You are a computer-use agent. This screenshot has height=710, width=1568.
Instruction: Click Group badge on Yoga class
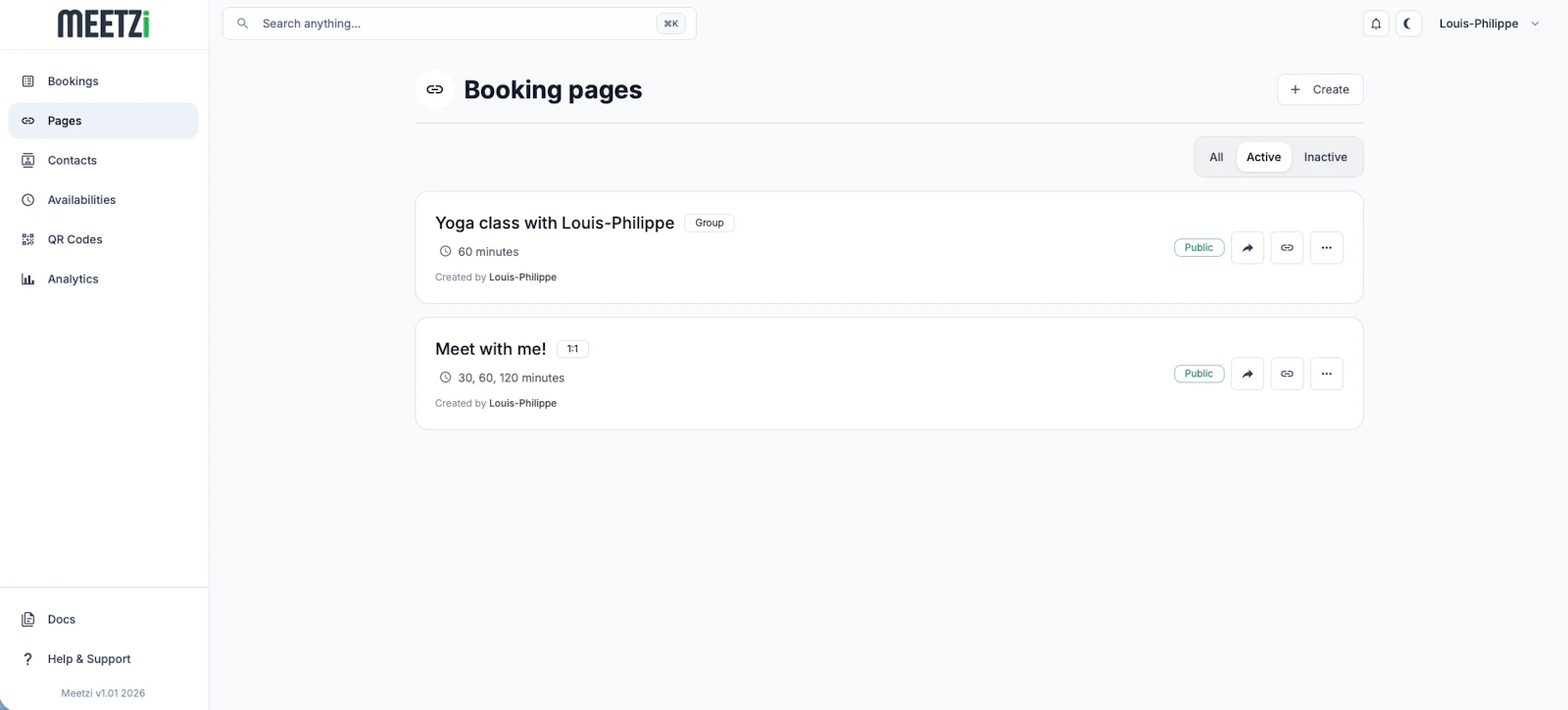(x=710, y=223)
